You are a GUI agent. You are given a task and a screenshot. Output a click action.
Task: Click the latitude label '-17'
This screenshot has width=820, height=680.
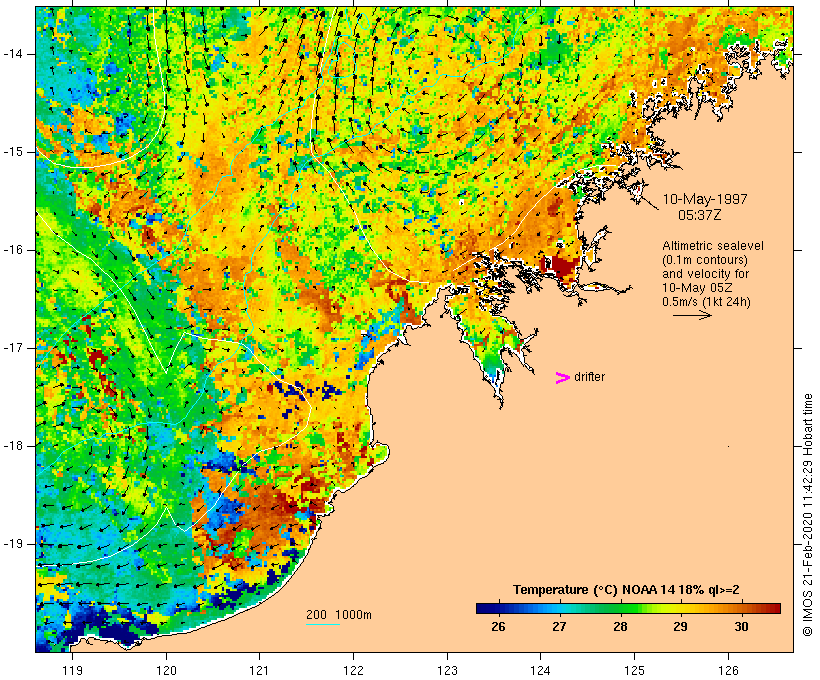pos(12,348)
